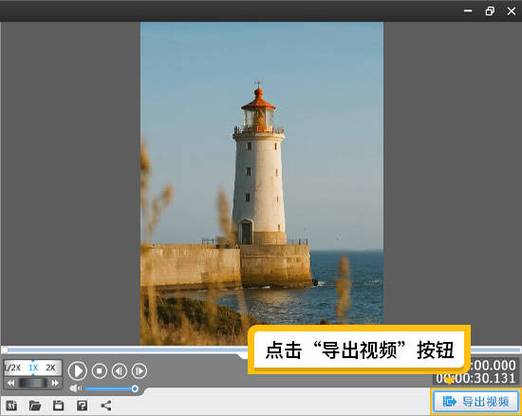The image size is (522, 416).
Task: Click the volume slider handle
Action: (x=135, y=389)
